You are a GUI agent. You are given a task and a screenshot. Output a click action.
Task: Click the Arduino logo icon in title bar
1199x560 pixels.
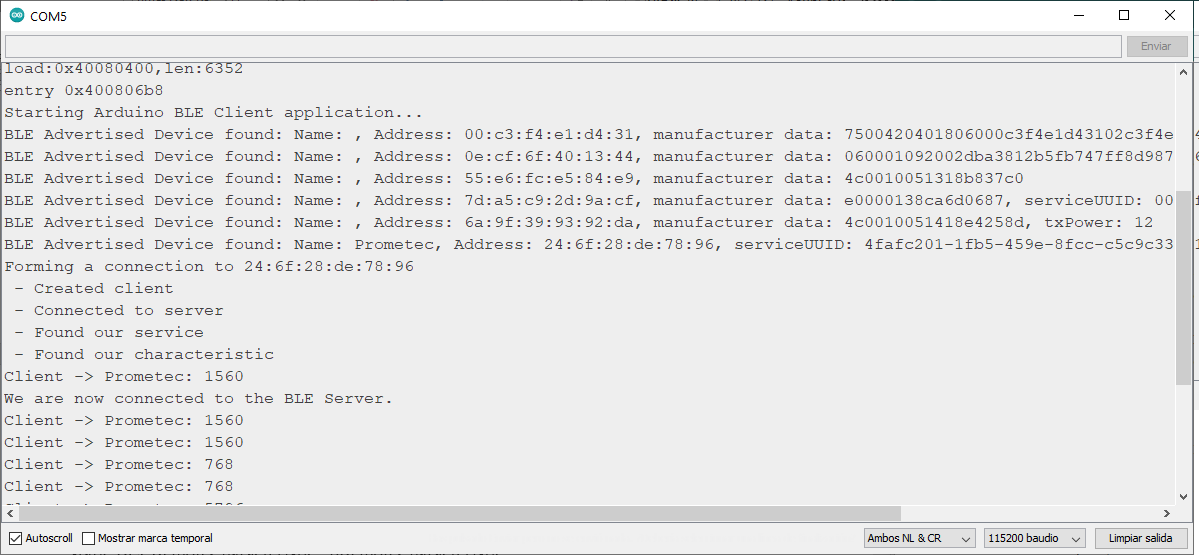tap(17, 16)
